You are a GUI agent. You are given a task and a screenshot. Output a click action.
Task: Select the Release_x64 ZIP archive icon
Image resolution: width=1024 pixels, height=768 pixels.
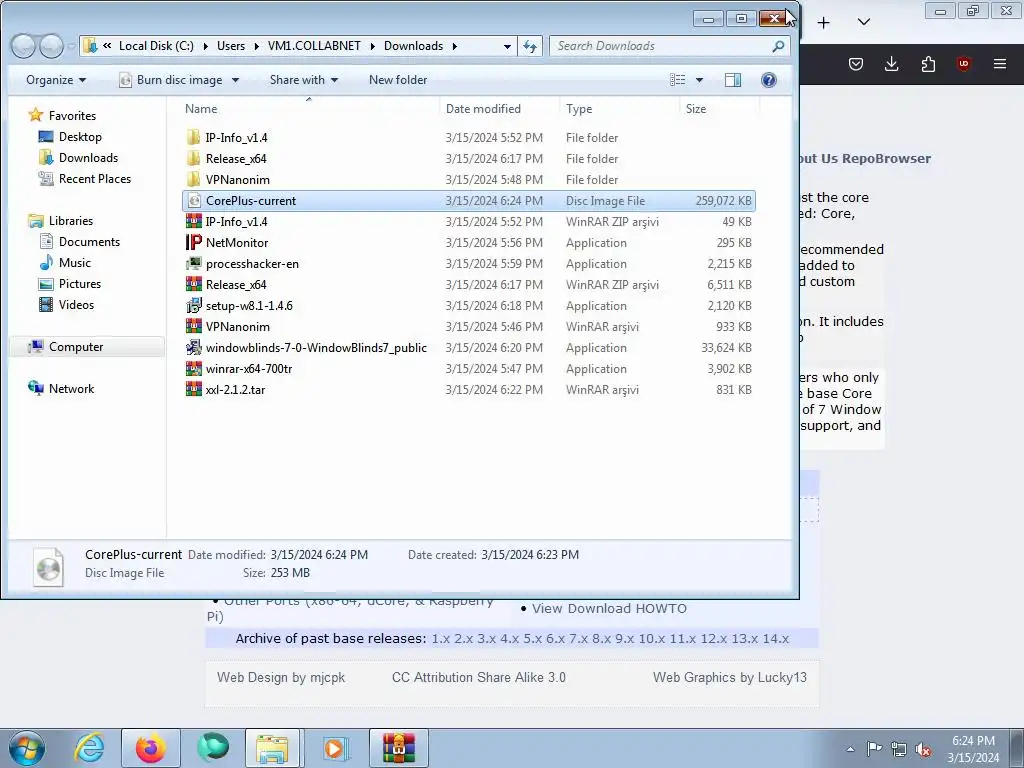[x=193, y=284]
